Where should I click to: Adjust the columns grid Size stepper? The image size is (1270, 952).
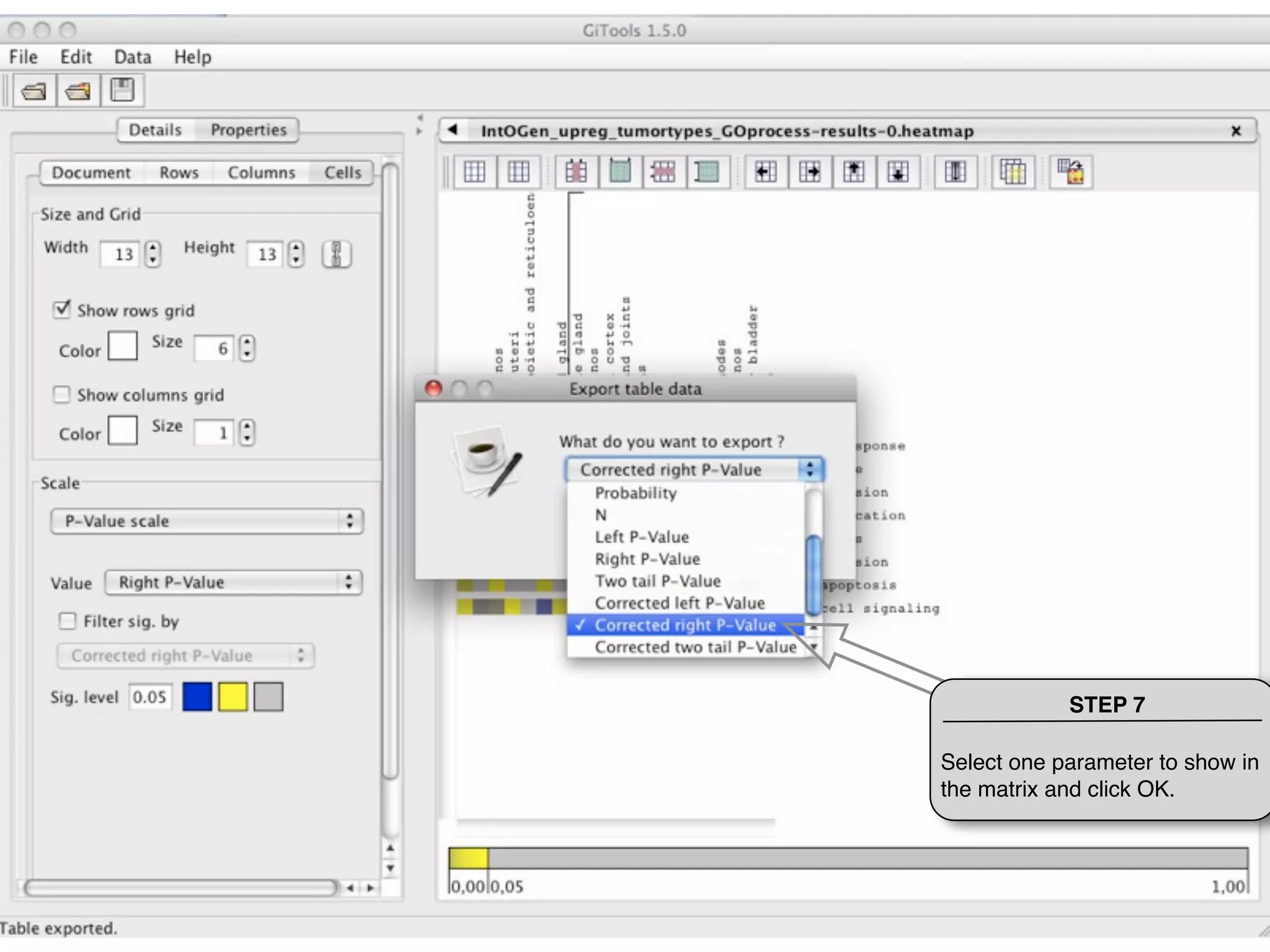(247, 432)
